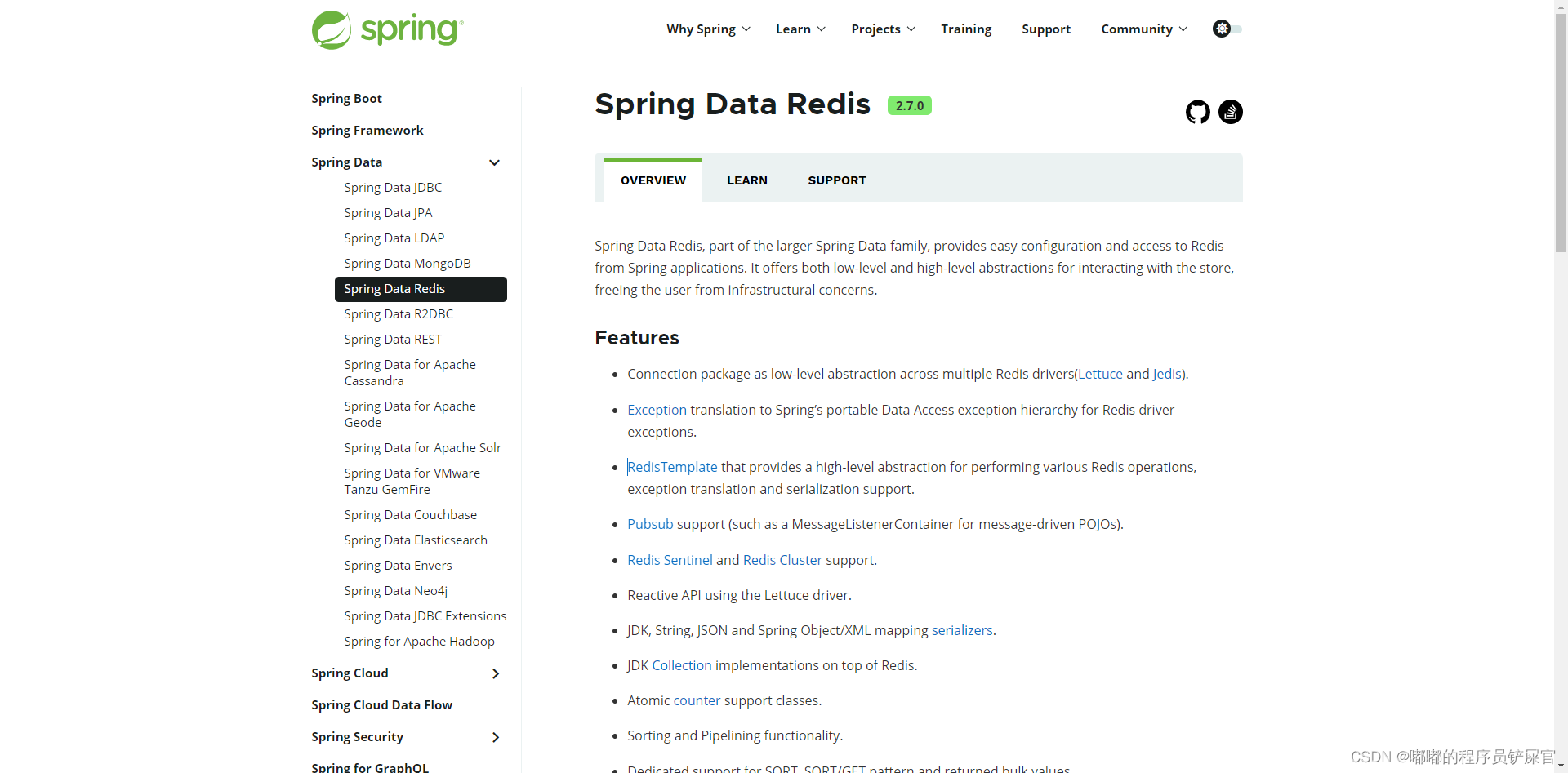Screen dimensions: 1568x773
Task: Expand the Spring Security sidebar section
Action: click(x=496, y=737)
